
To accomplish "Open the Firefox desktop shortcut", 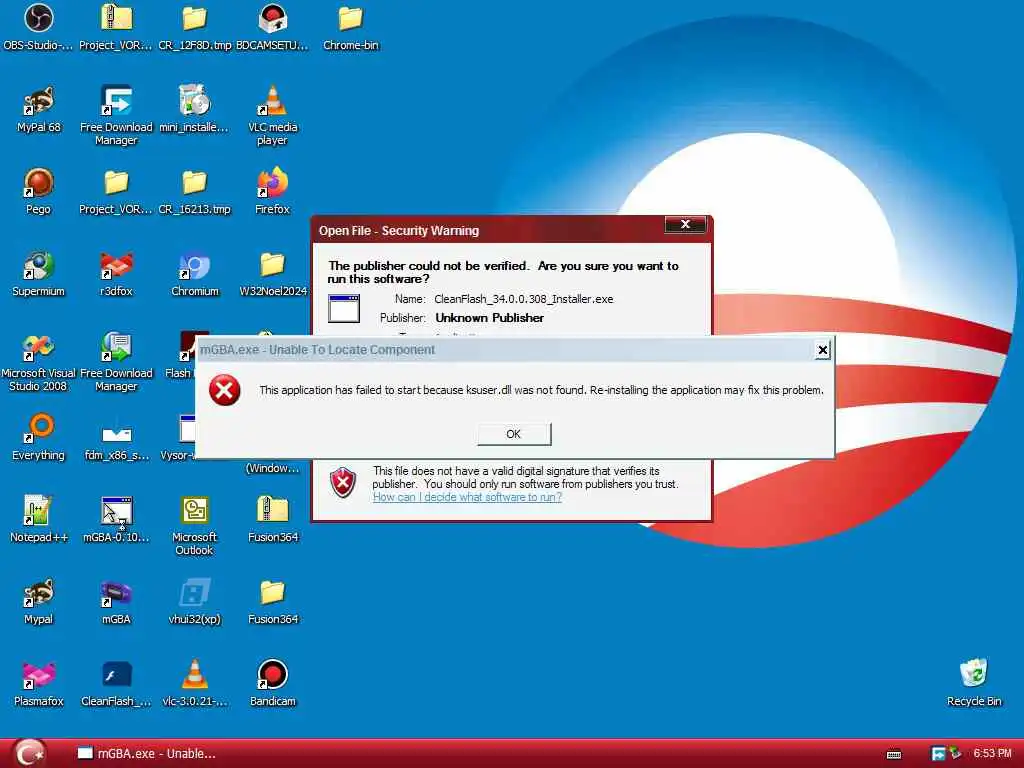I will pos(272,191).
